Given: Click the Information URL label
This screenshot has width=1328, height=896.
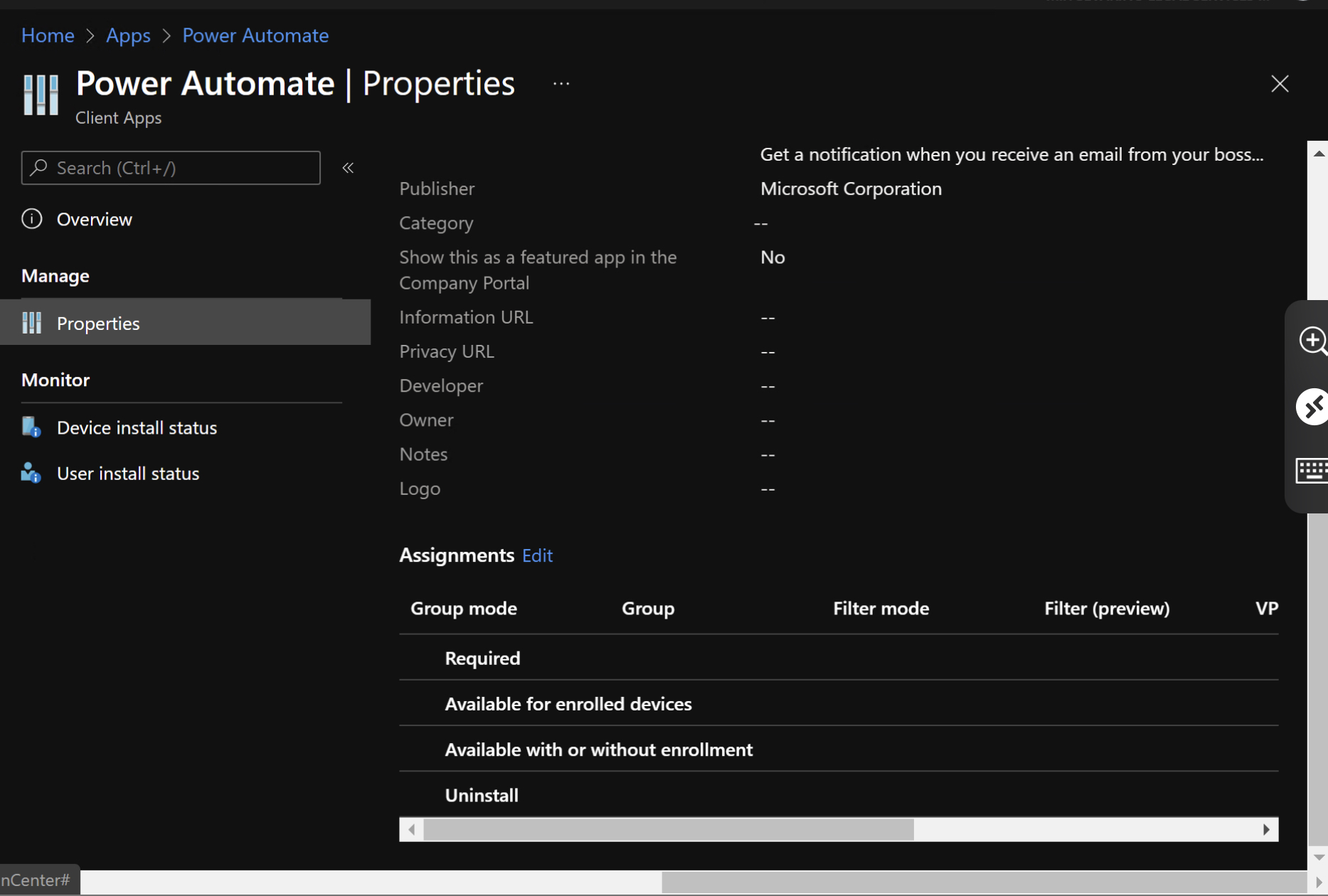Looking at the screenshot, I should click(466, 317).
